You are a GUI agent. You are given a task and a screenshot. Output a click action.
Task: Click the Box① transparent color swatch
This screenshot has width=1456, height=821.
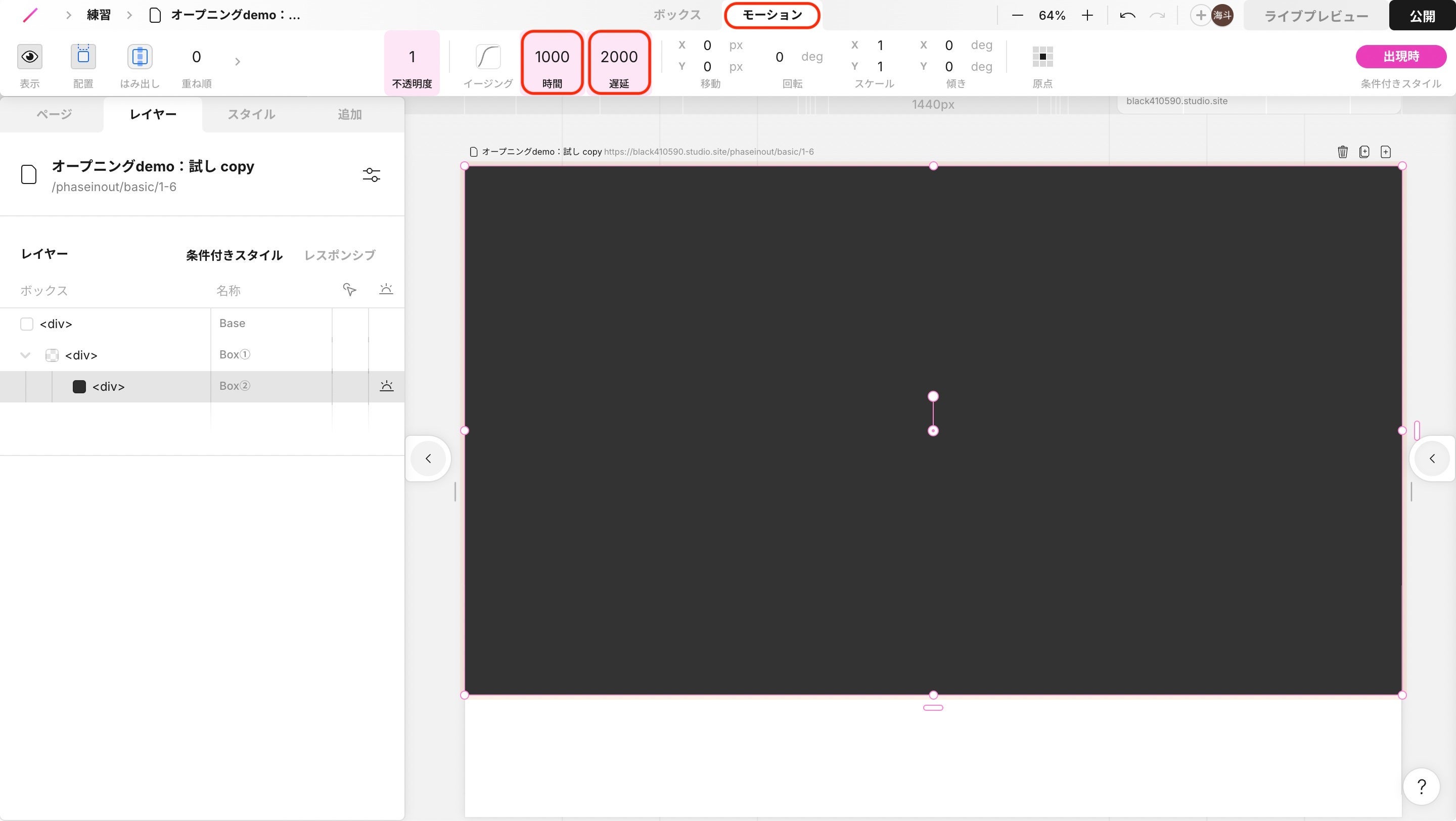52,355
